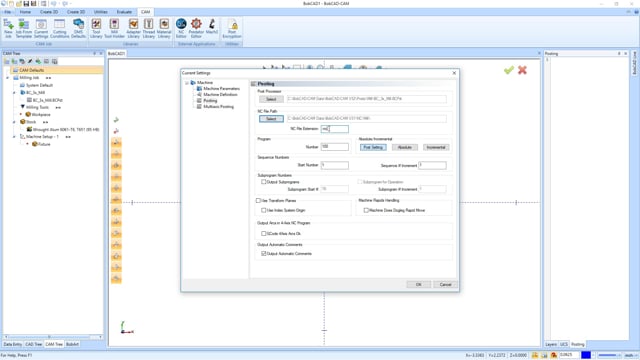Screen dimensions: 640x360
Task: Toggle the Machine Does Dogleg Rapid Move checkbox
Action: [x=366, y=210]
